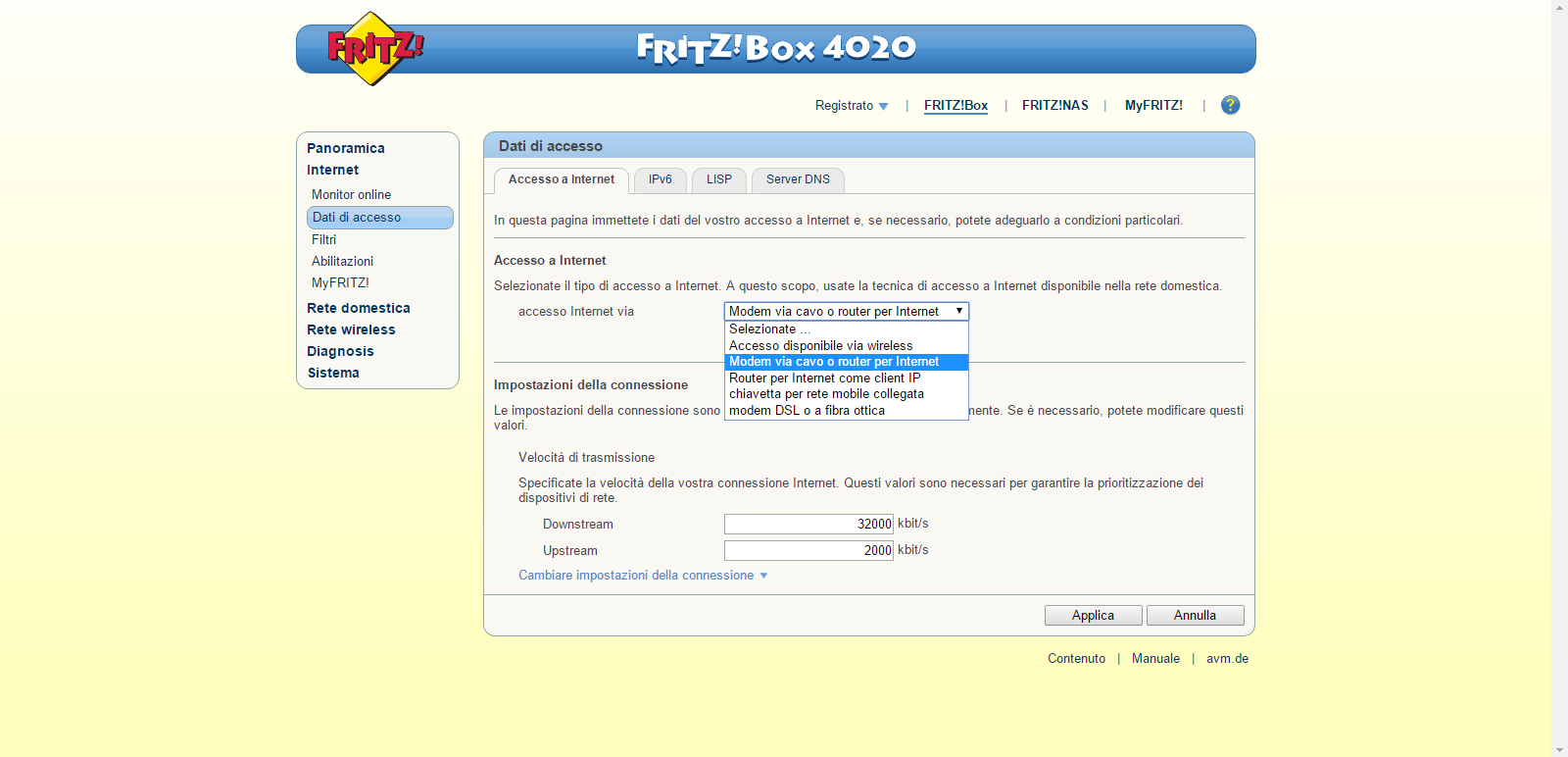Choose 'Accesso disponibile via wireless' option
1568x757 pixels.
[x=820, y=345]
